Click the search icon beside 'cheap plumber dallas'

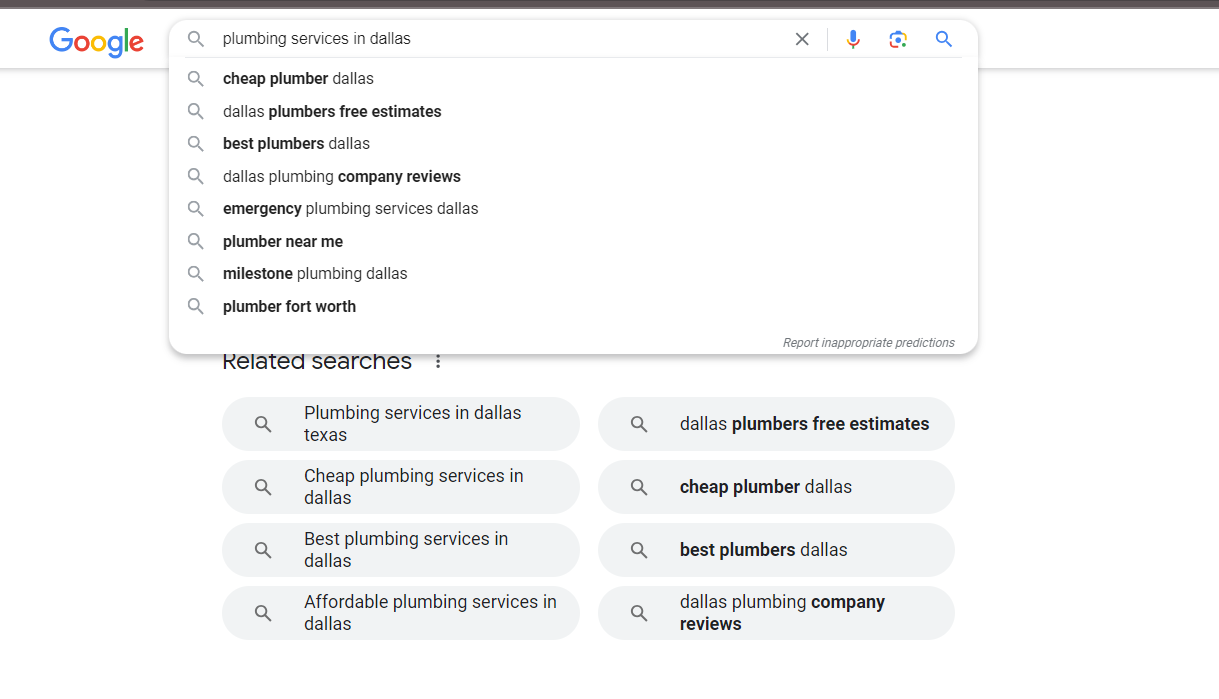tap(196, 78)
